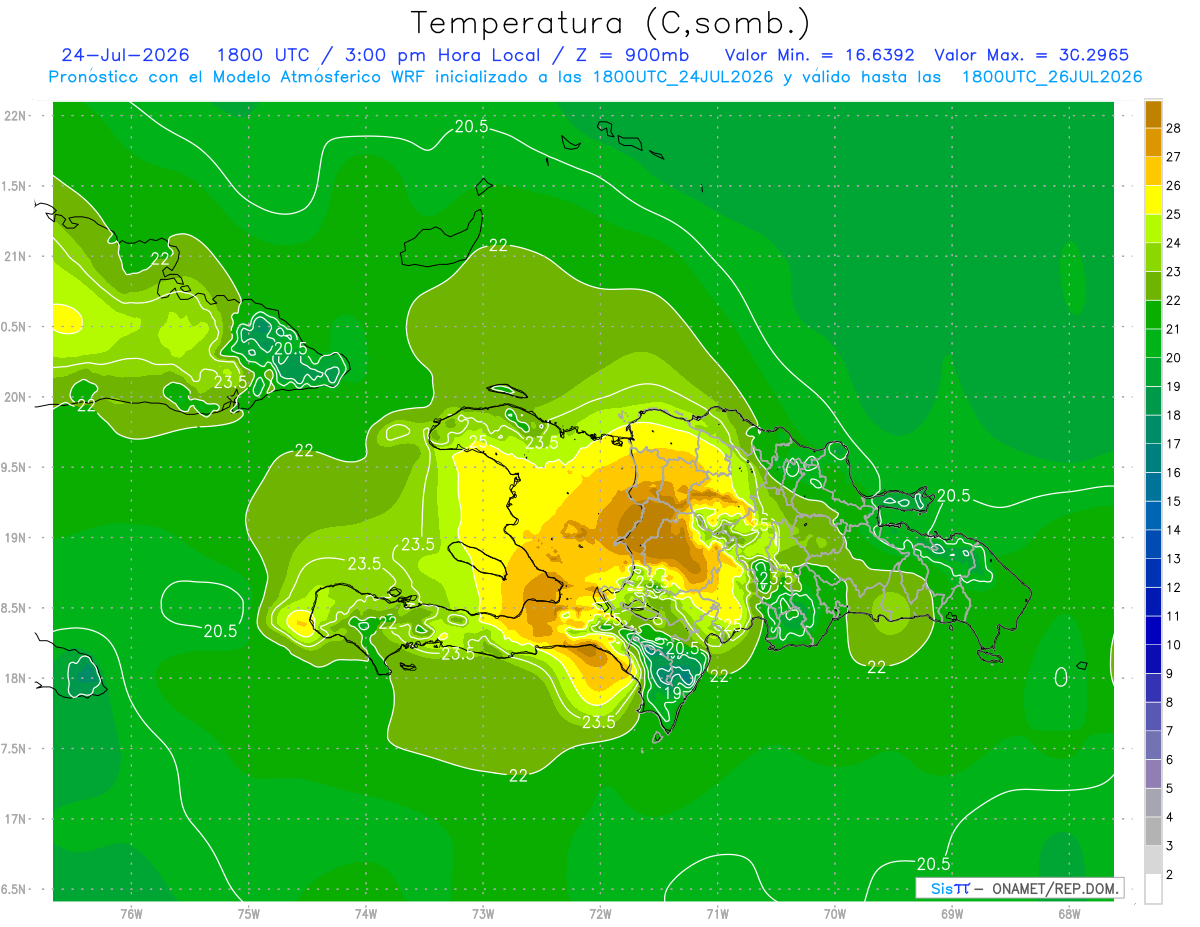This screenshot has height=927, width=1200.
Task: Click the legend swatch between 14 and 15
Action: click(x=1153, y=515)
